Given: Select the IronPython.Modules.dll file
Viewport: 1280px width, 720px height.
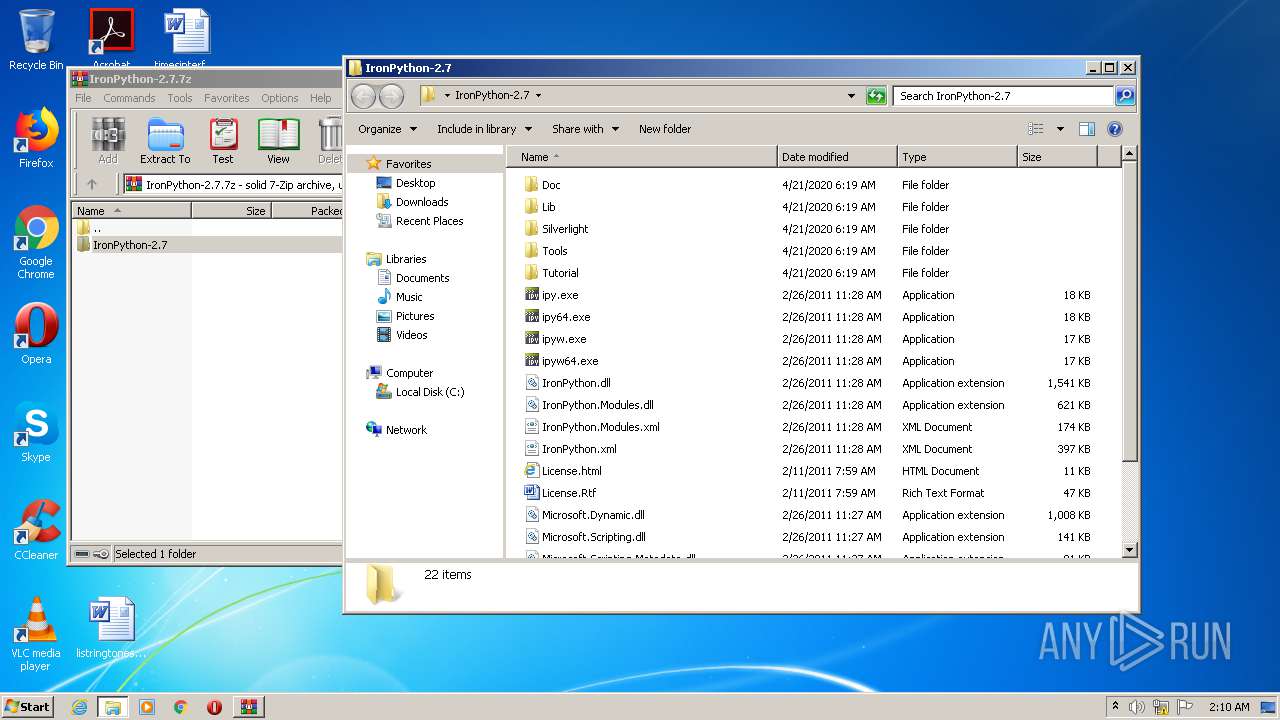Looking at the screenshot, I should point(597,405).
